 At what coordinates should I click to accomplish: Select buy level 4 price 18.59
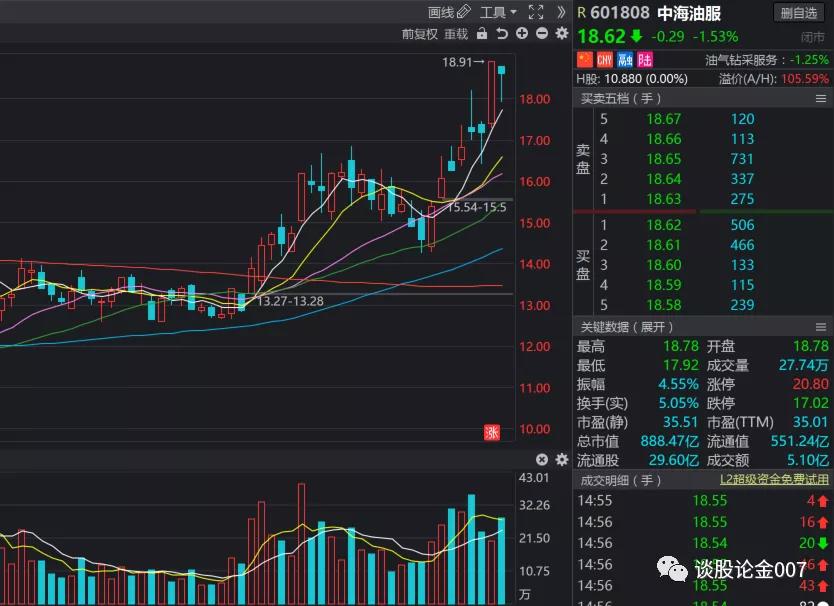[664, 285]
